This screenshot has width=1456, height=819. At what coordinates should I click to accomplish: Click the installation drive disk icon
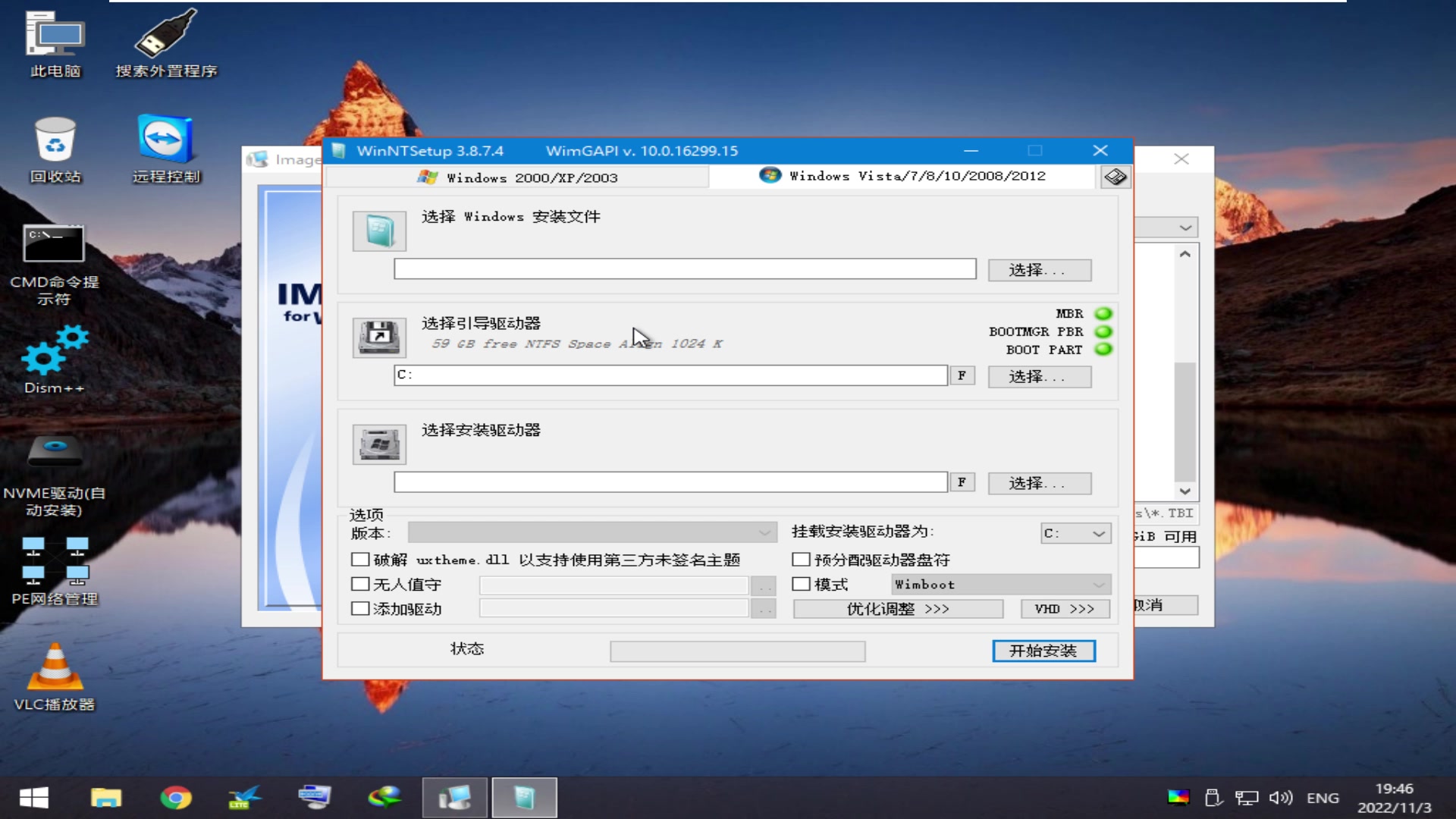point(379,444)
